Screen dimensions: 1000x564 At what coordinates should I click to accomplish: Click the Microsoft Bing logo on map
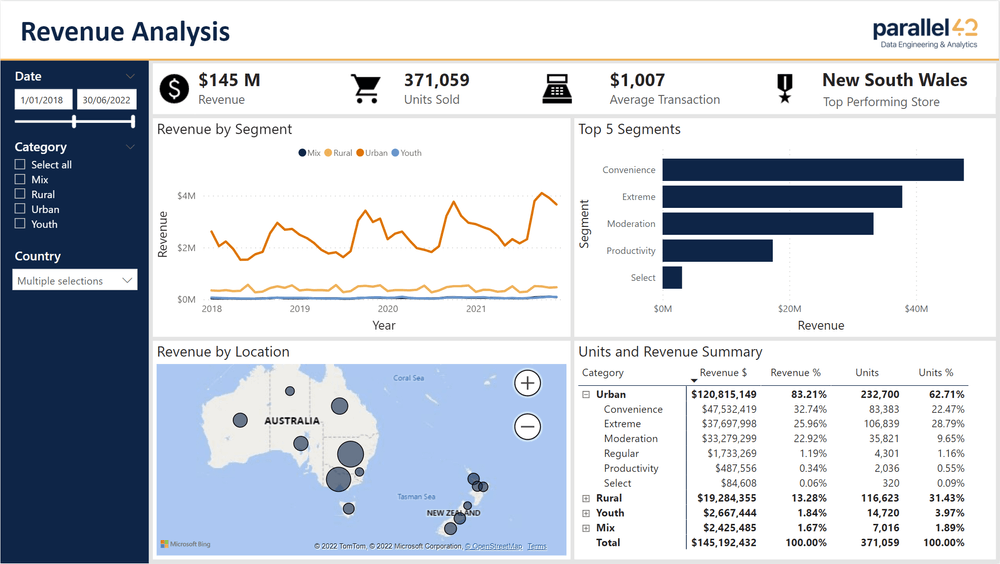pyautogui.click(x=188, y=545)
